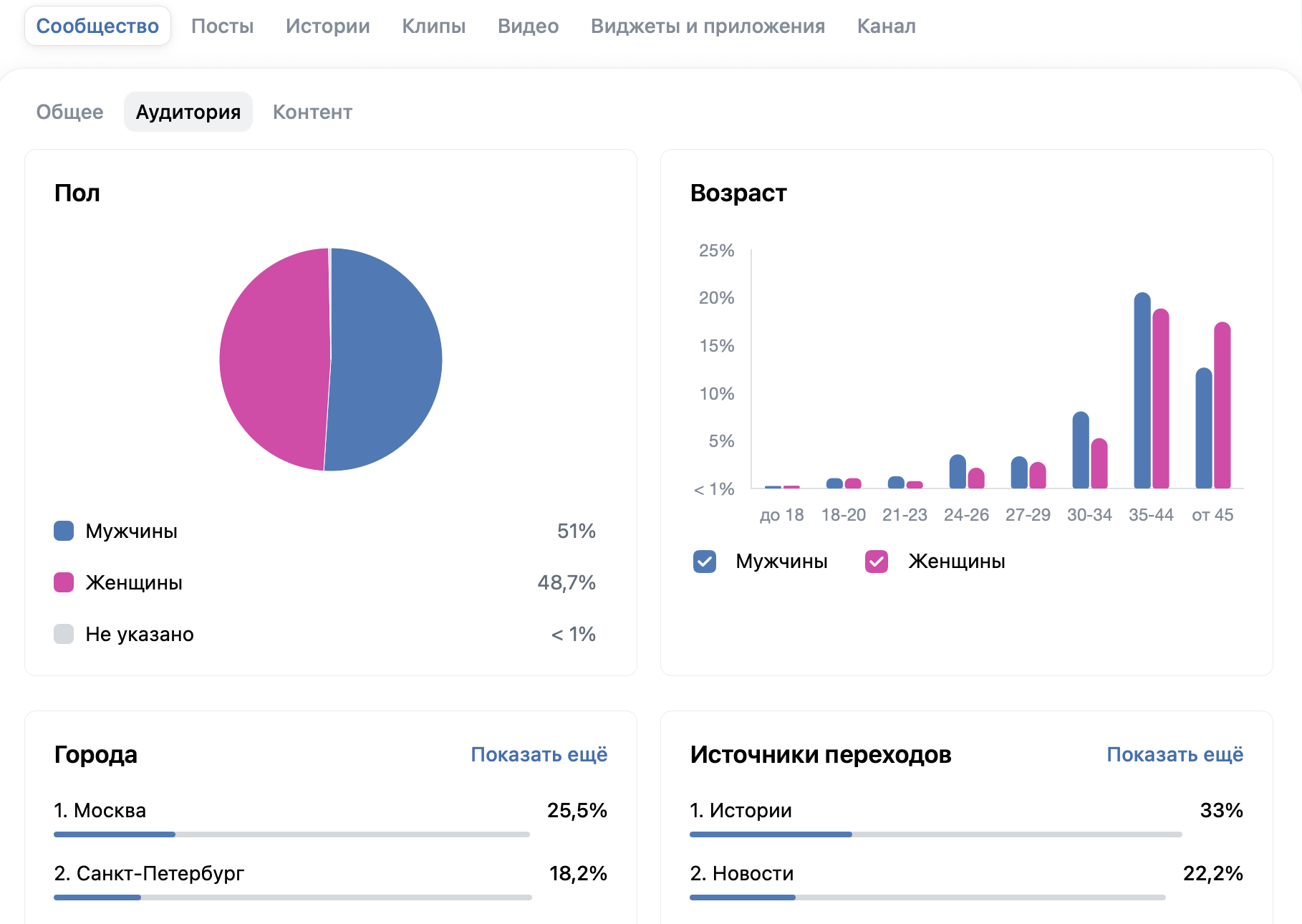Click the Москва progress bar
This screenshot has height=924, width=1302.
pos(291,834)
